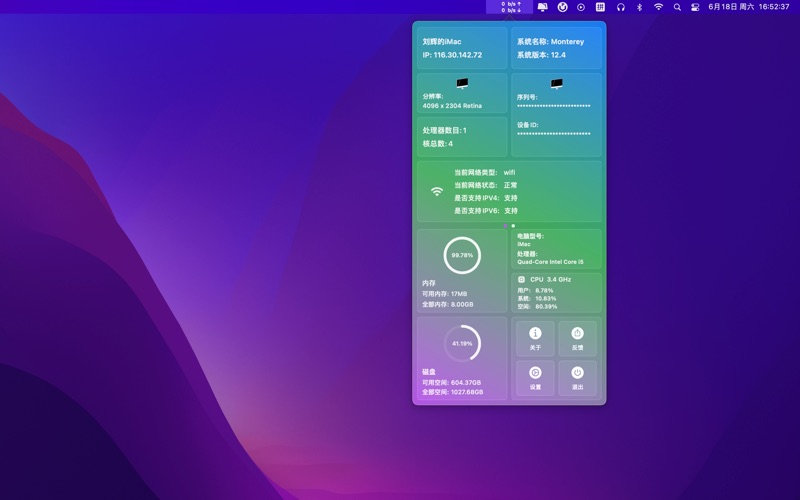The width and height of the screenshot is (800, 500).
Task: Click the headphones icon in menu bar
Action: click(x=620, y=7)
